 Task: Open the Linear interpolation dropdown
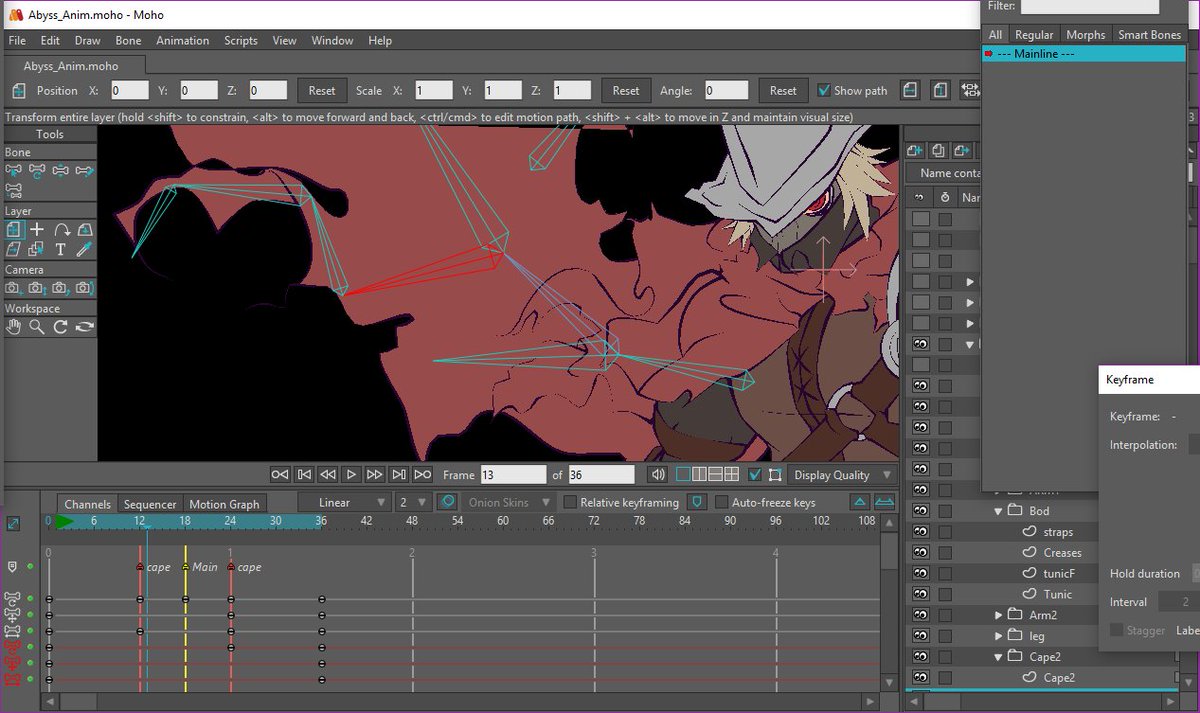click(343, 502)
